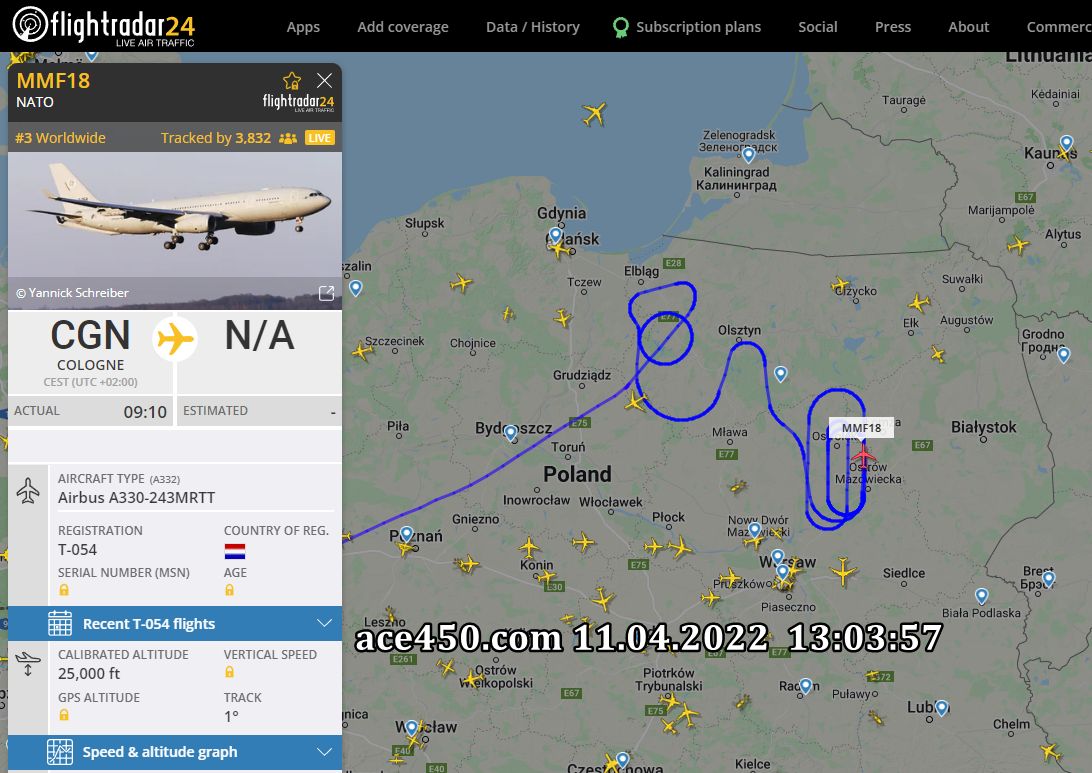Image resolution: width=1092 pixels, height=773 pixels.
Task: Click the graph icon beside Speed & altitude
Action: point(60,752)
